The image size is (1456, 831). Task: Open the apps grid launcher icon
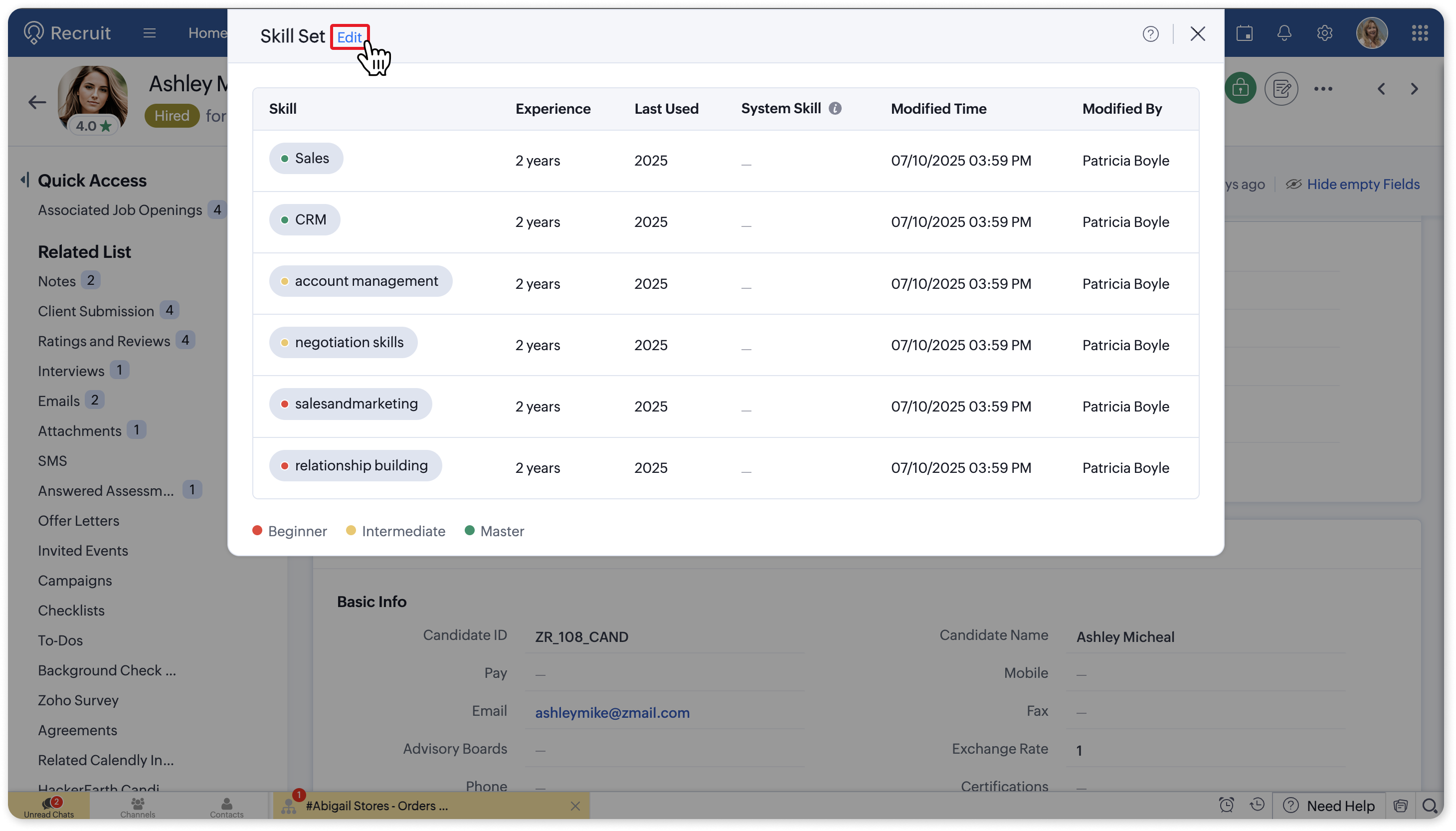tap(1420, 33)
